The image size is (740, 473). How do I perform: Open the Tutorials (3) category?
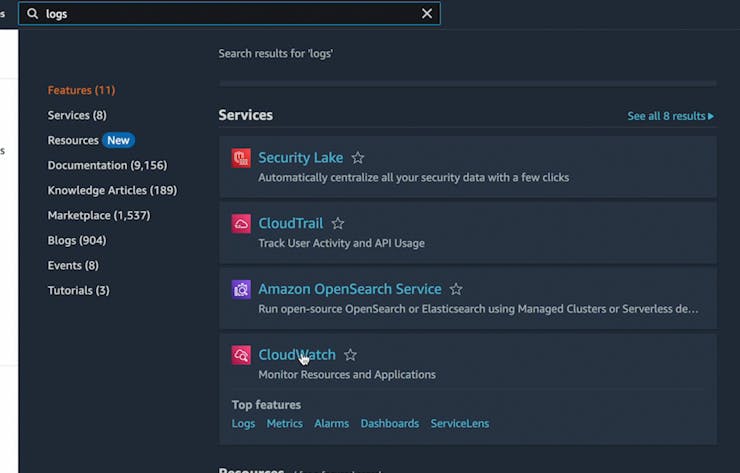point(78,290)
